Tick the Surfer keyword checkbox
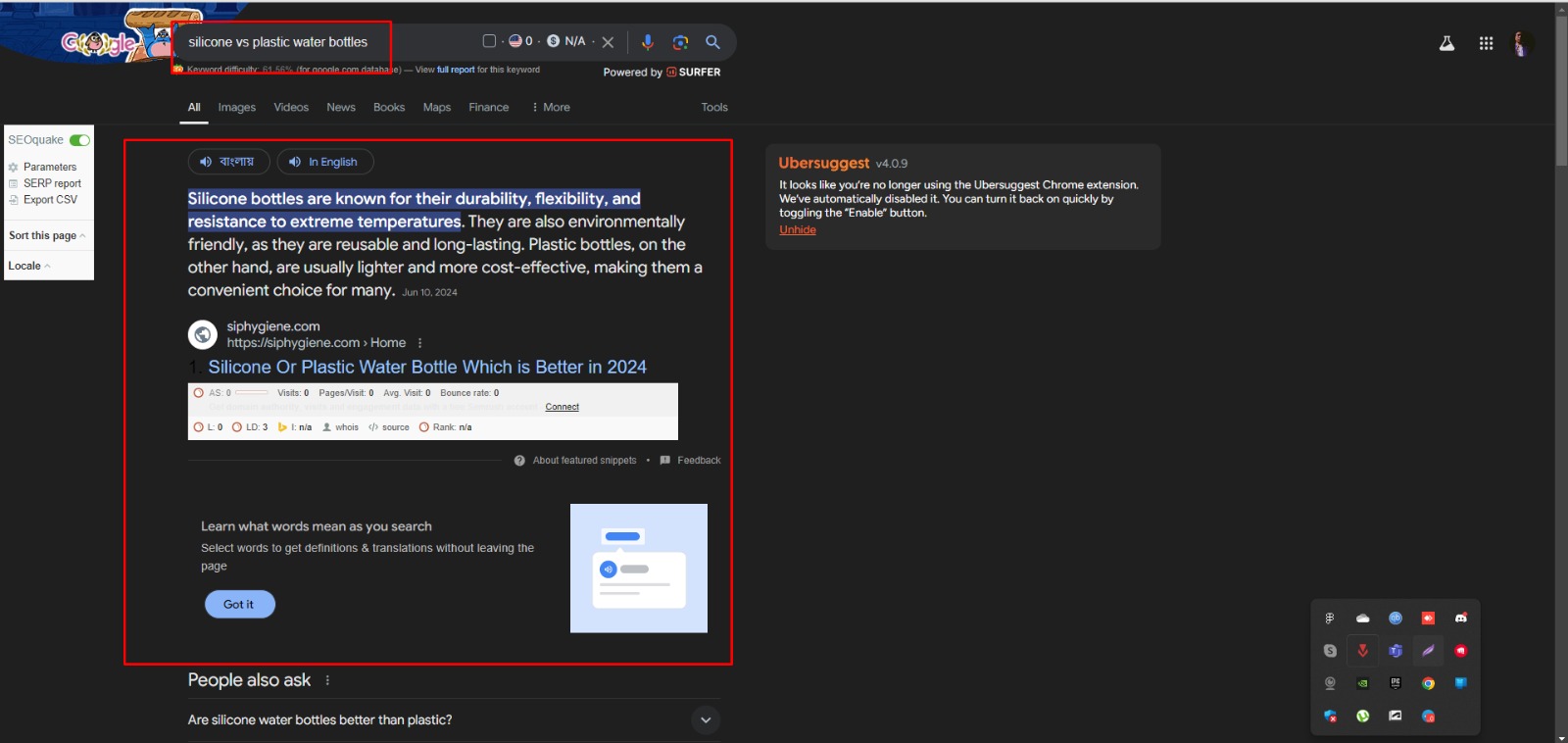1568x743 pixels. (489, 41)
